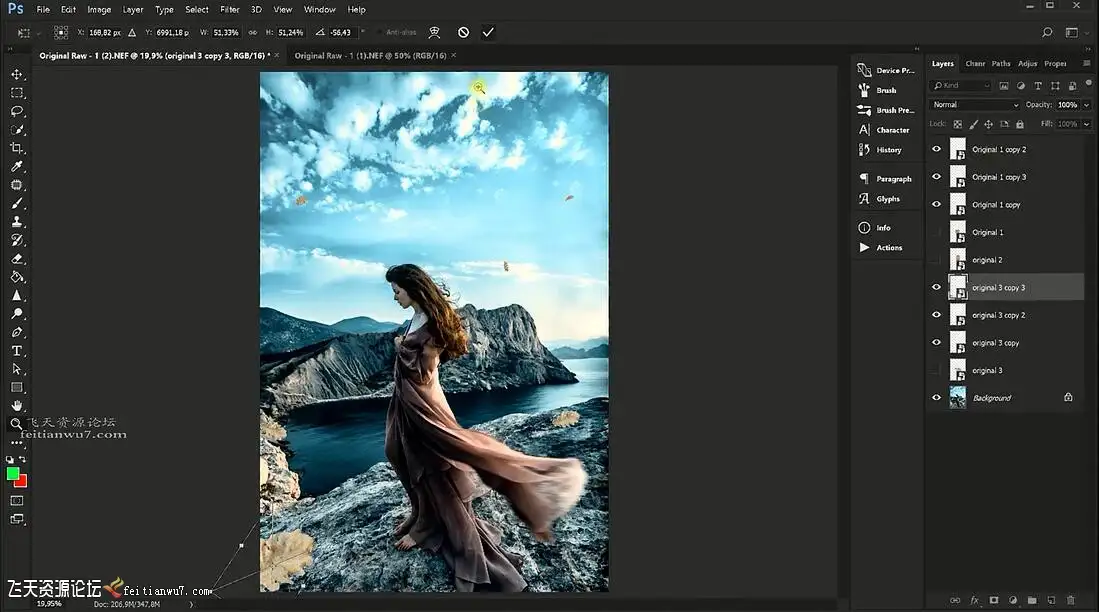Cancel the transform in the options bar

[463, 32]
